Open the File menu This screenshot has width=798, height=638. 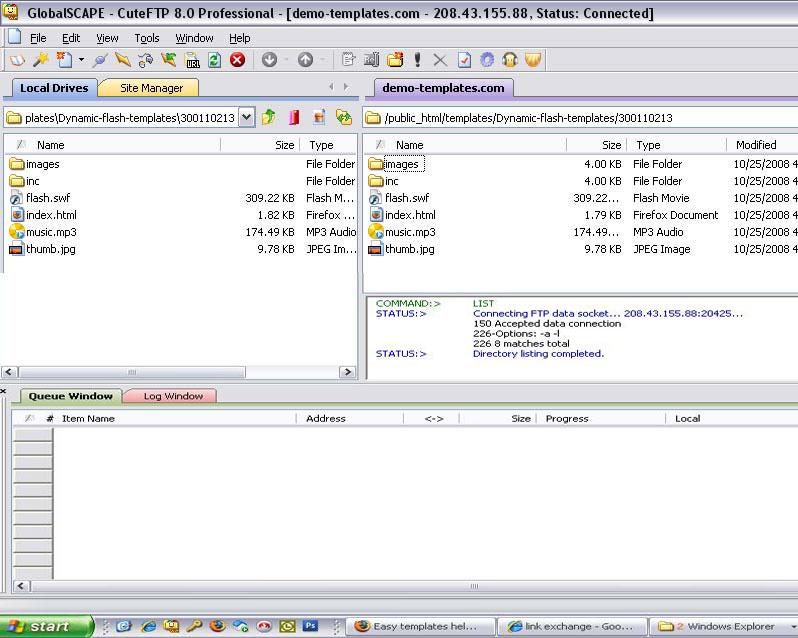pyautogui.click(x=38, y=38)
